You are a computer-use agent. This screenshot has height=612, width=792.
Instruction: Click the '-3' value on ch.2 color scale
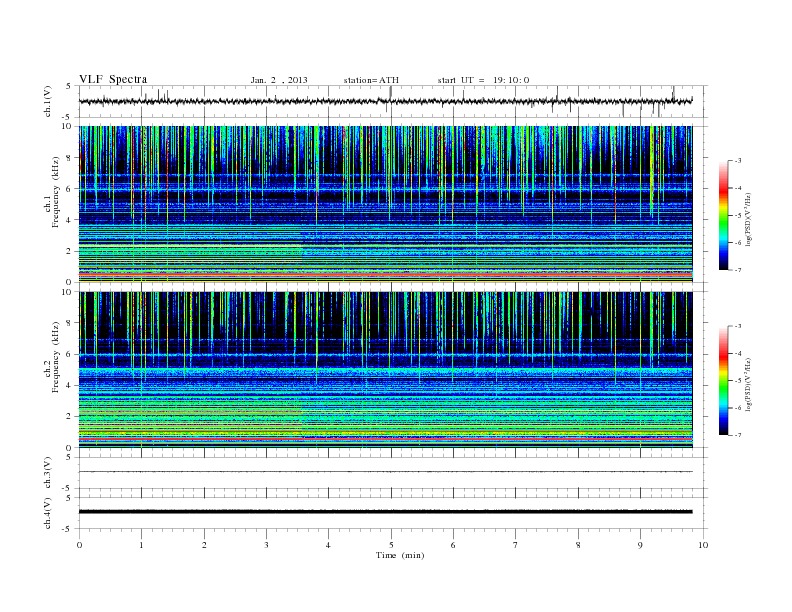(738, 326)
